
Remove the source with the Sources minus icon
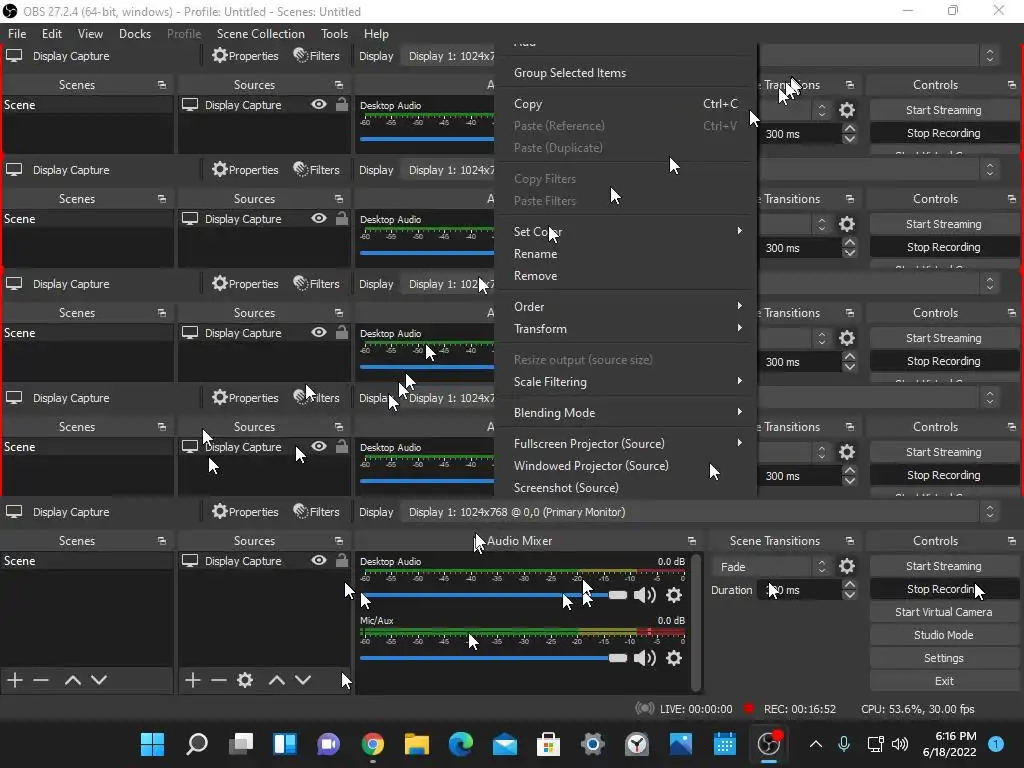219,680
